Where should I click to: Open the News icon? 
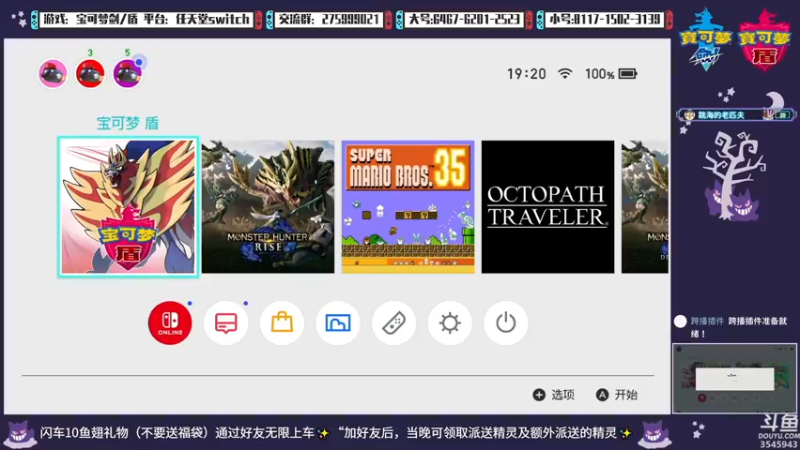pos(226,323)
